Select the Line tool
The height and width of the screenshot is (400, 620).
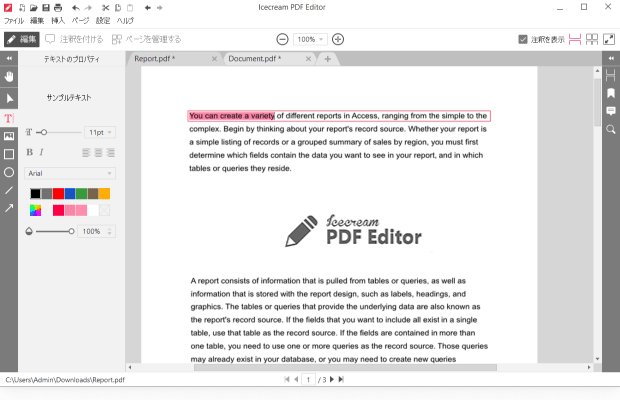(x=9, y=191)
